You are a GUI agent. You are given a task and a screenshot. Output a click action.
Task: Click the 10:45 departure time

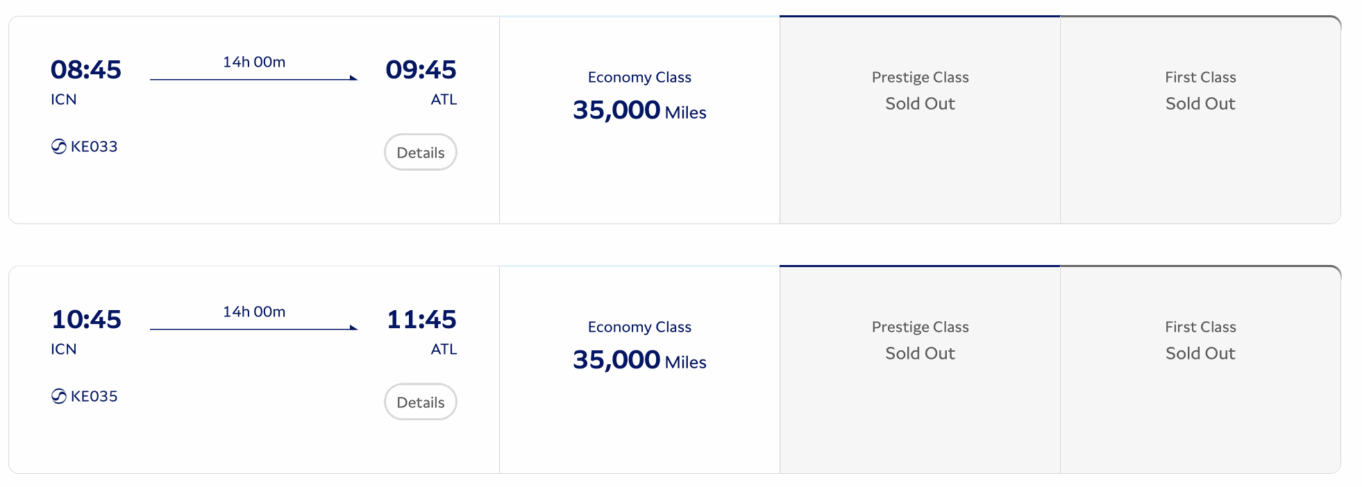[x=86, y=320]
